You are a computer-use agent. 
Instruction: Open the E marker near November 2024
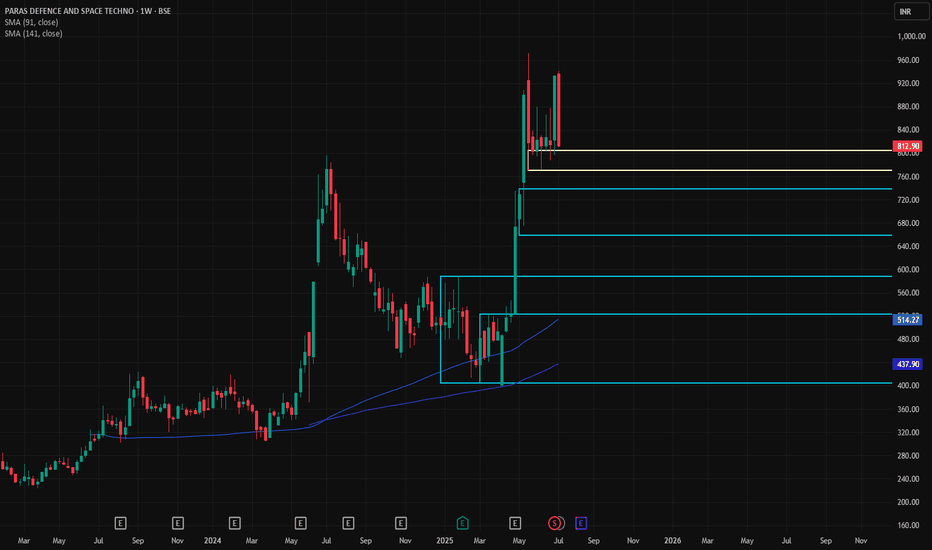click(401, 523)
